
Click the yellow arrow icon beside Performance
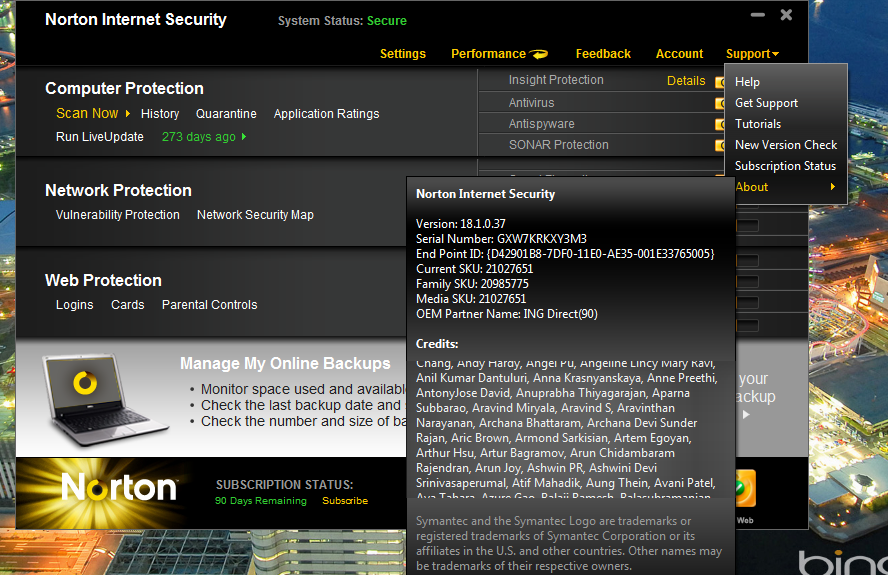539,54
